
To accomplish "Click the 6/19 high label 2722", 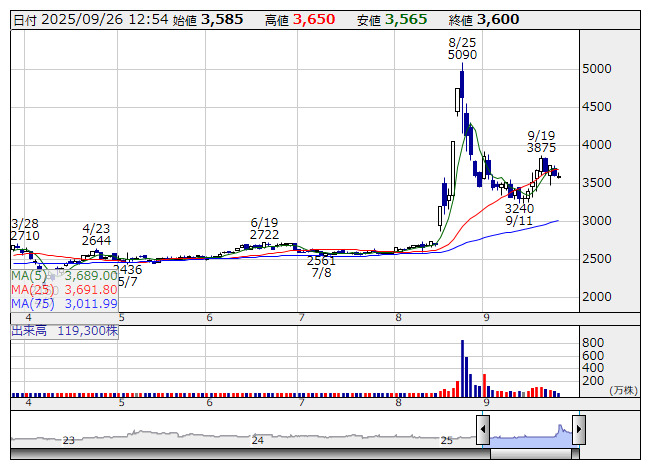I will [264, 234].
